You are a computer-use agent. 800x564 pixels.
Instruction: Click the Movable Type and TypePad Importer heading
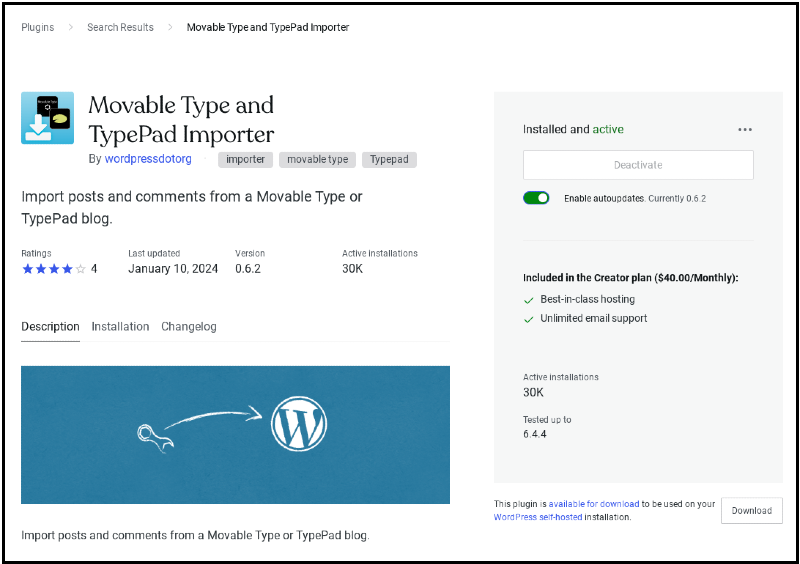point(181,120)
